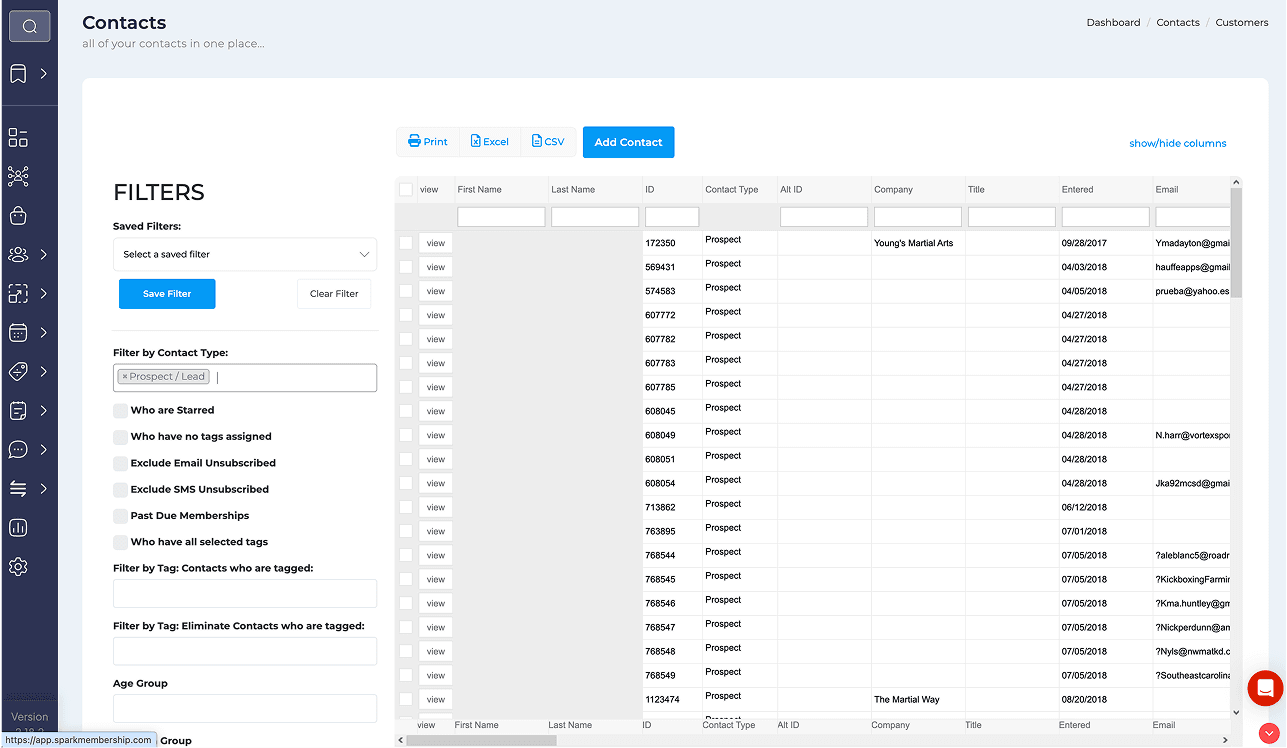Tick the select-all checkbox in table header
Viewport: 1287px width, 748px height.
tap(406, 190)
